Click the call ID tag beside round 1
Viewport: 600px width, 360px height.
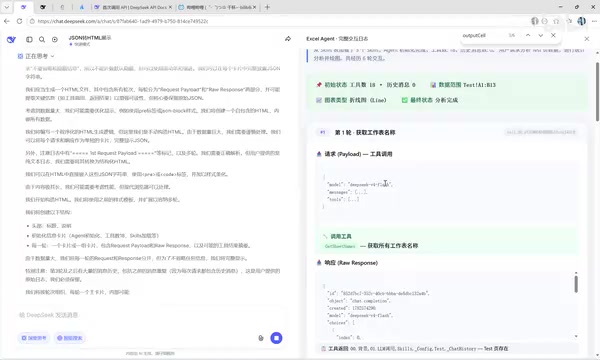pyautogui.click(x=541, y=132)
